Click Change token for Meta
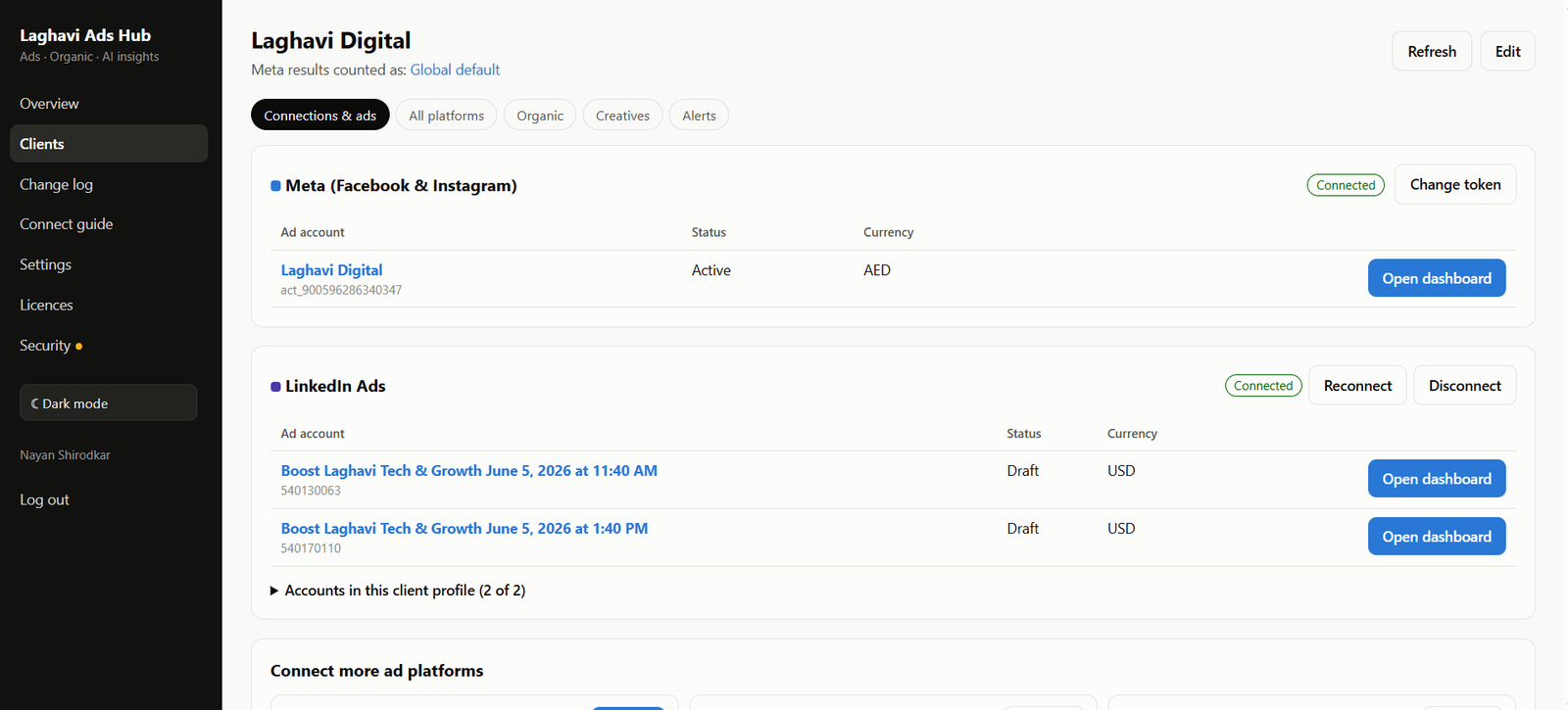The width and height of the screenshot is (1568, 710). coord(1455,184)
